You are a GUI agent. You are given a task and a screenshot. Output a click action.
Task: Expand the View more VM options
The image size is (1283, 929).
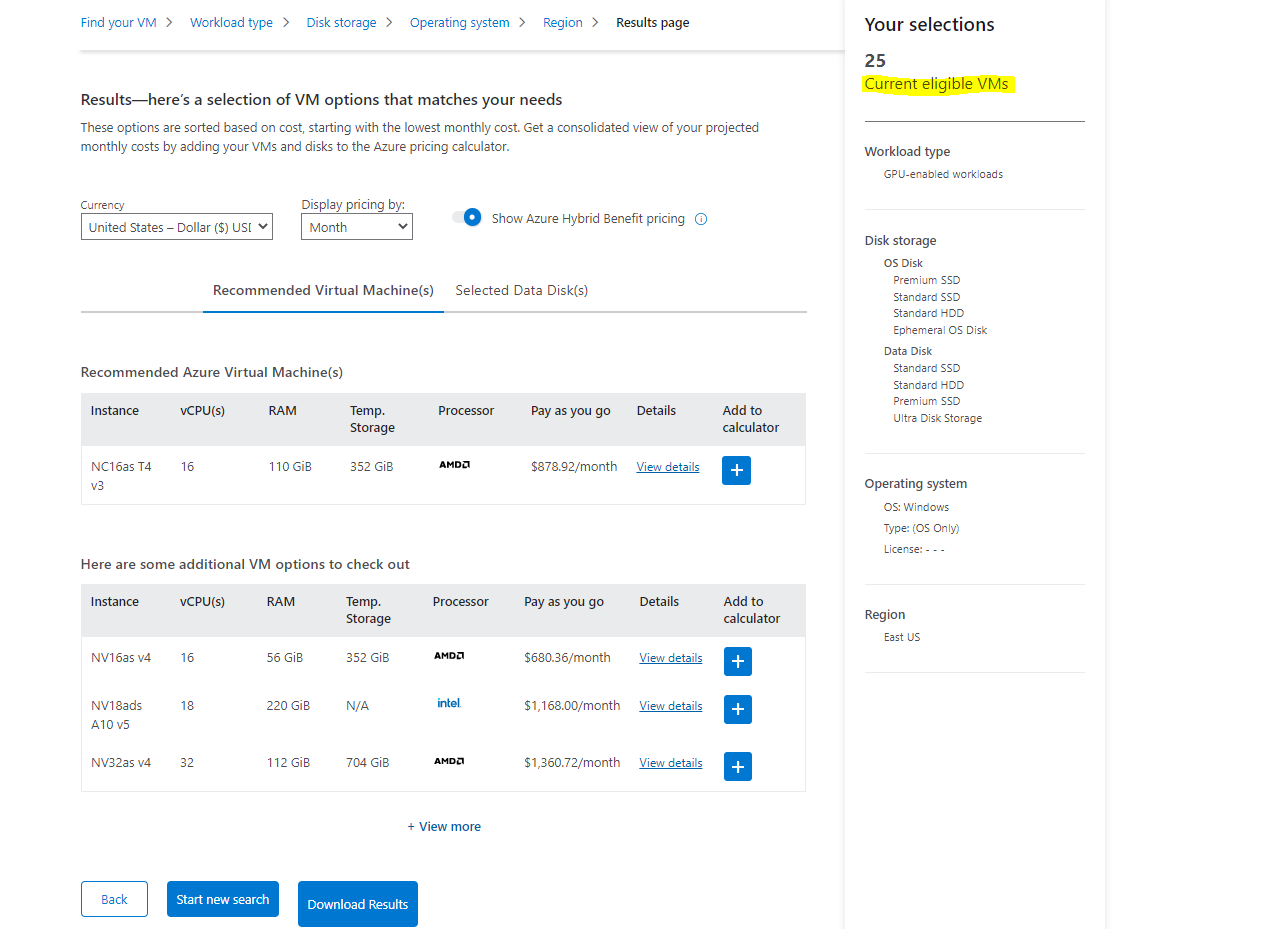[444, 827]
